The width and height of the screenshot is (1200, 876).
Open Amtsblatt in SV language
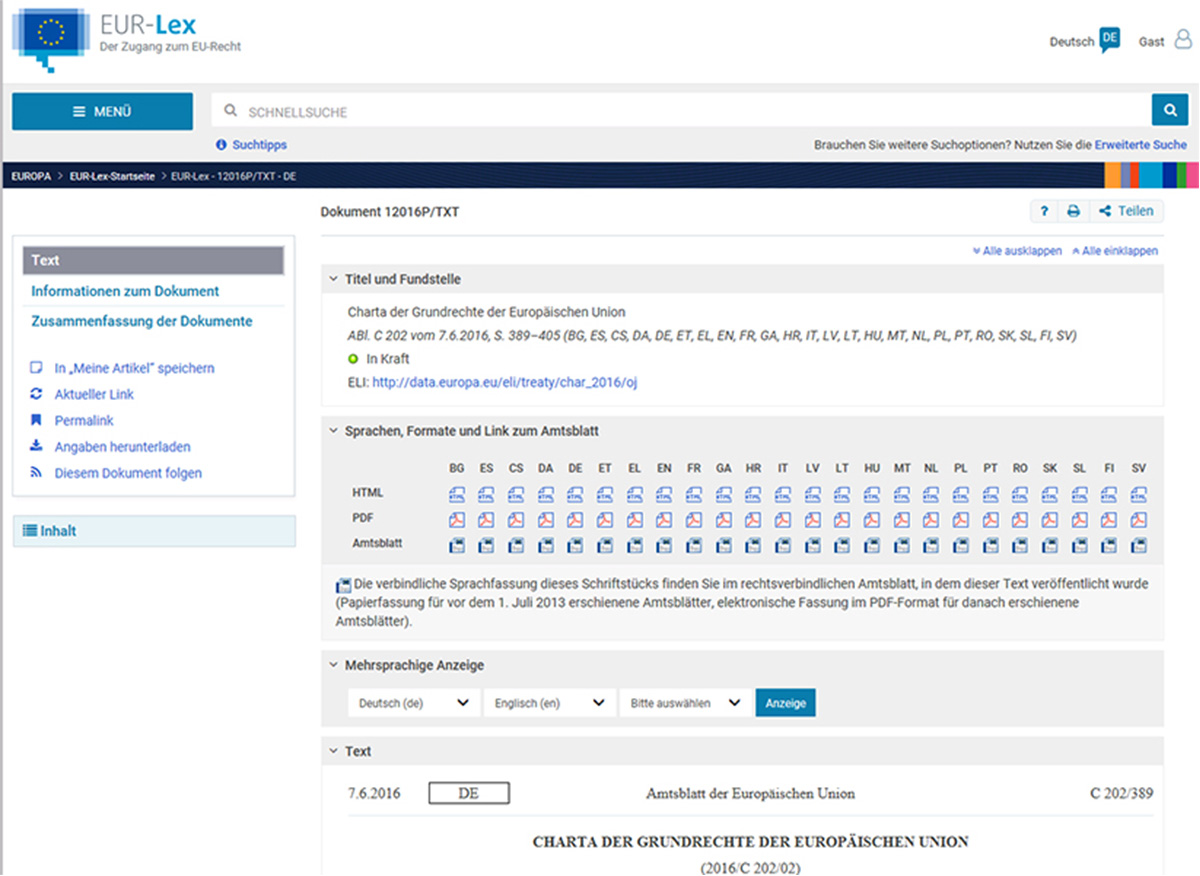(1139, 546)
